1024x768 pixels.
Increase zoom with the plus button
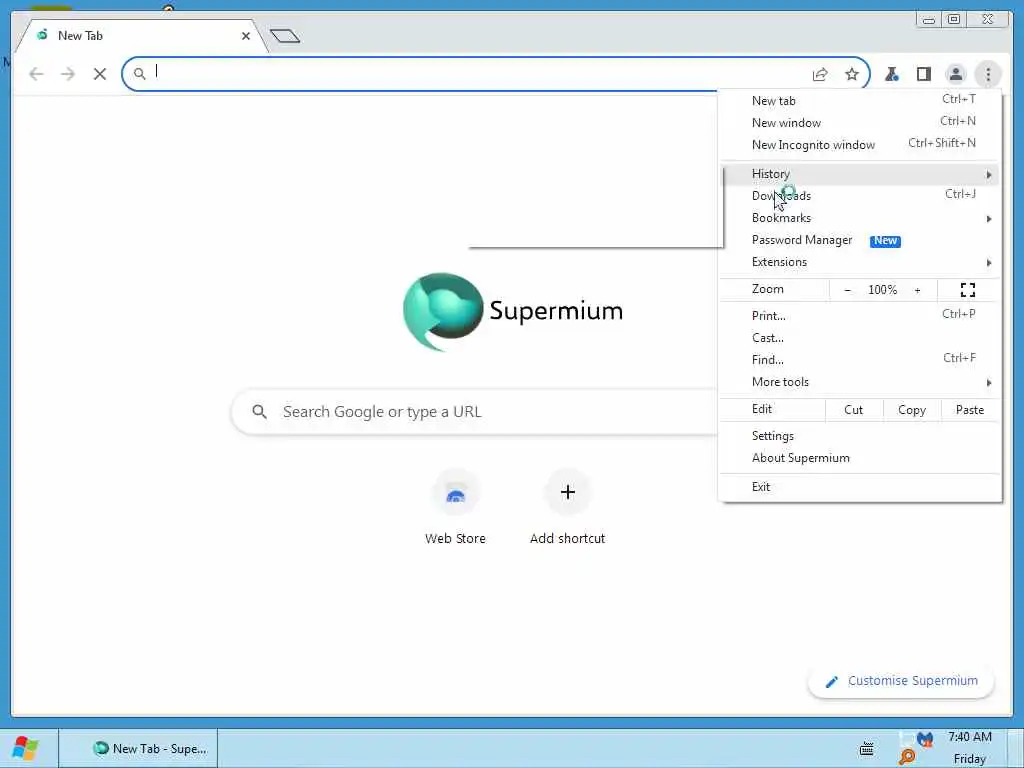coord(918,290)
